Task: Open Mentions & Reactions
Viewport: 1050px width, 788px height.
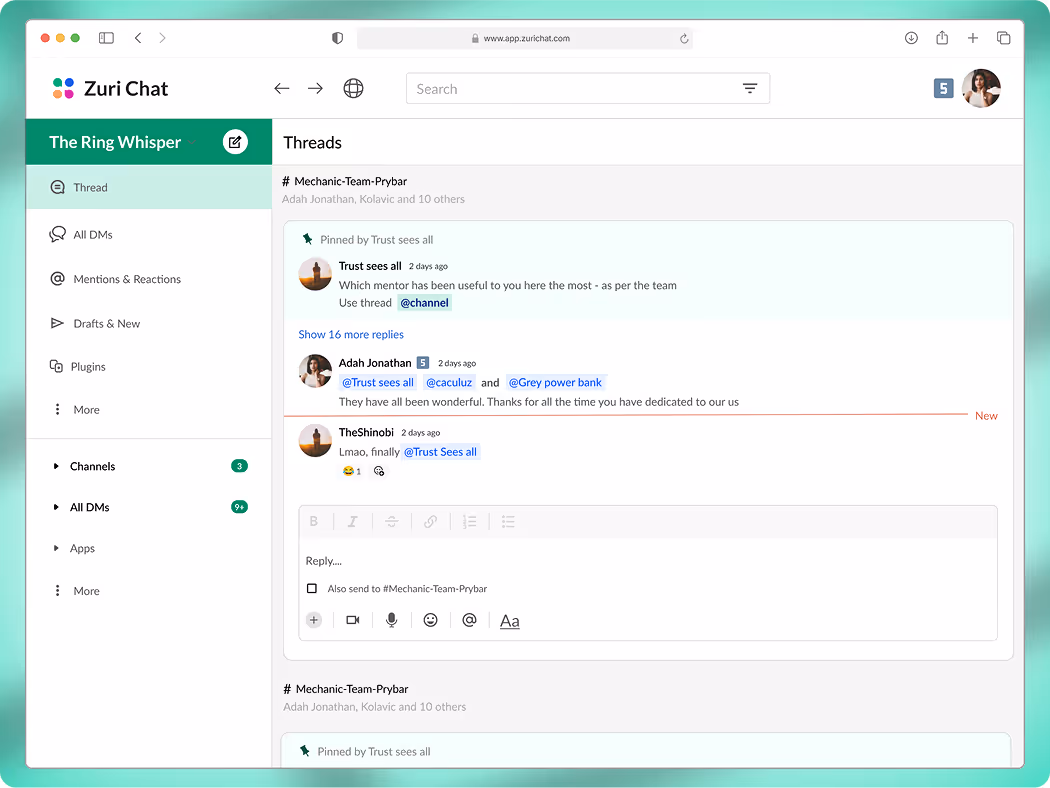Action: pos(115,279)
